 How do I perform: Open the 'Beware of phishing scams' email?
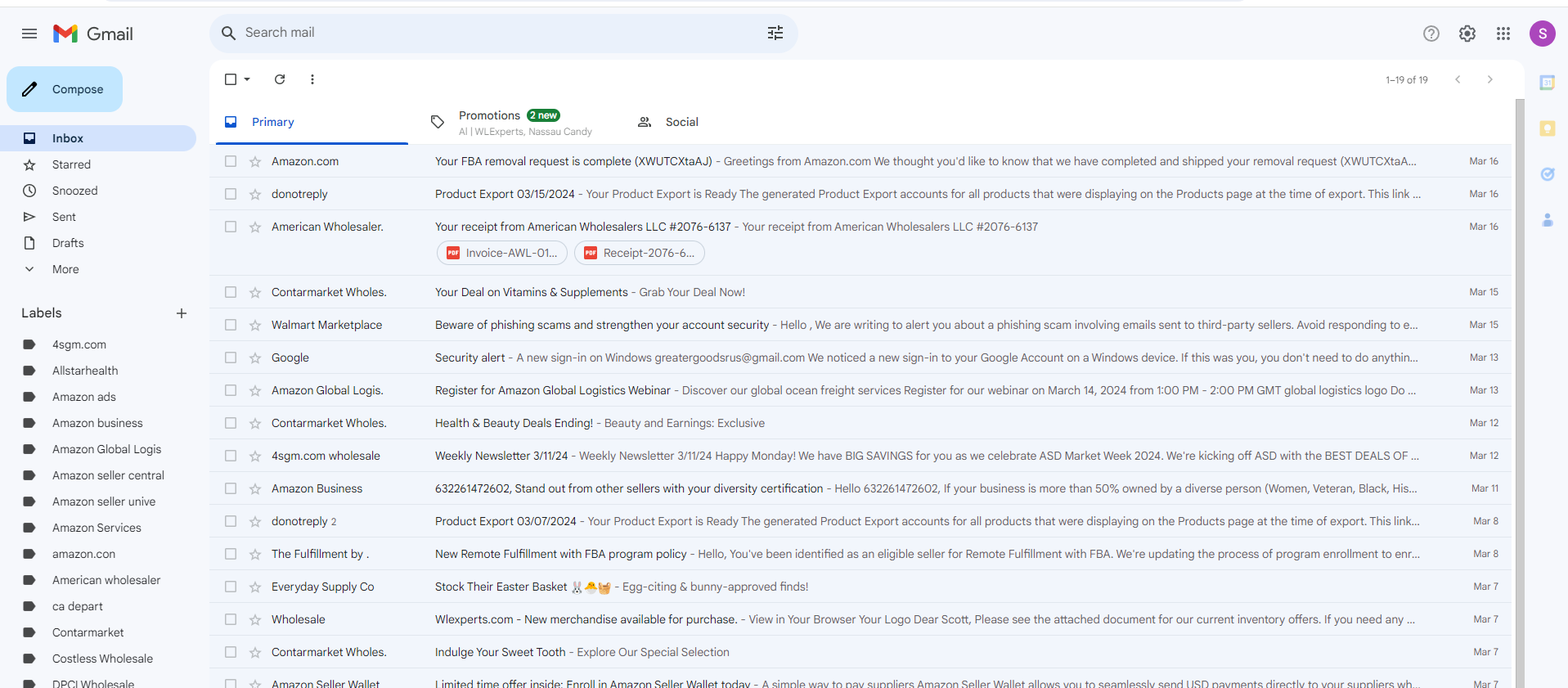[860, 325]
